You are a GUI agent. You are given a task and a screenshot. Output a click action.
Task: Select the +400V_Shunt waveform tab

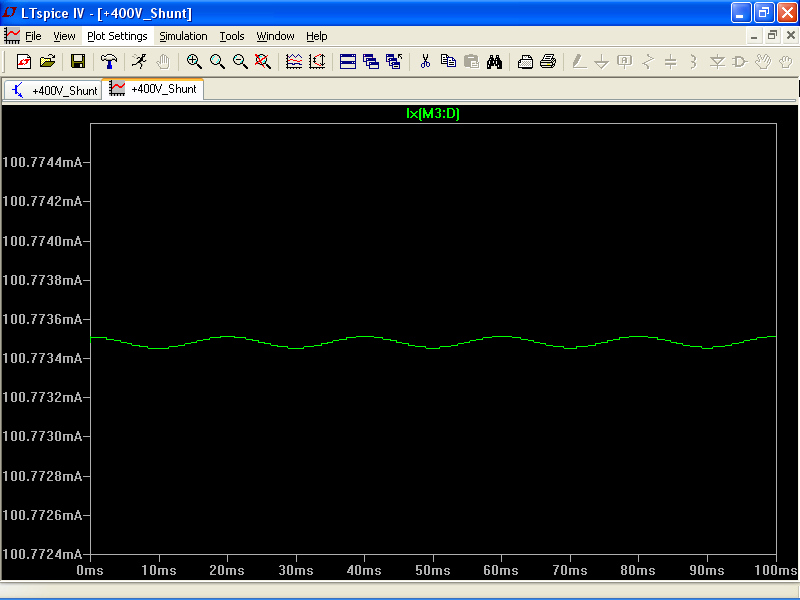153,89
